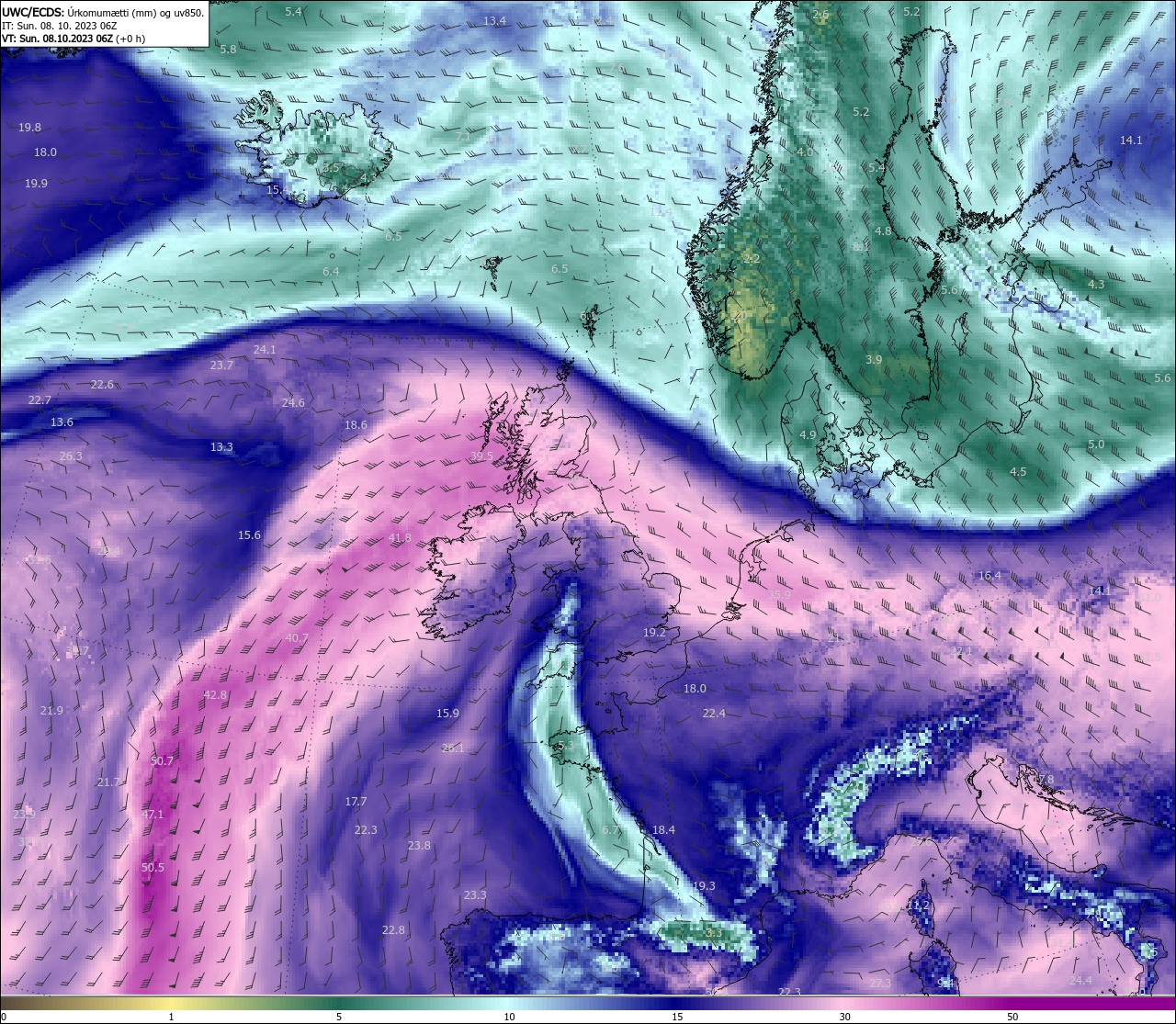
Task: Click the map value 4.9 over Denmark
Action: pos(808,435)
